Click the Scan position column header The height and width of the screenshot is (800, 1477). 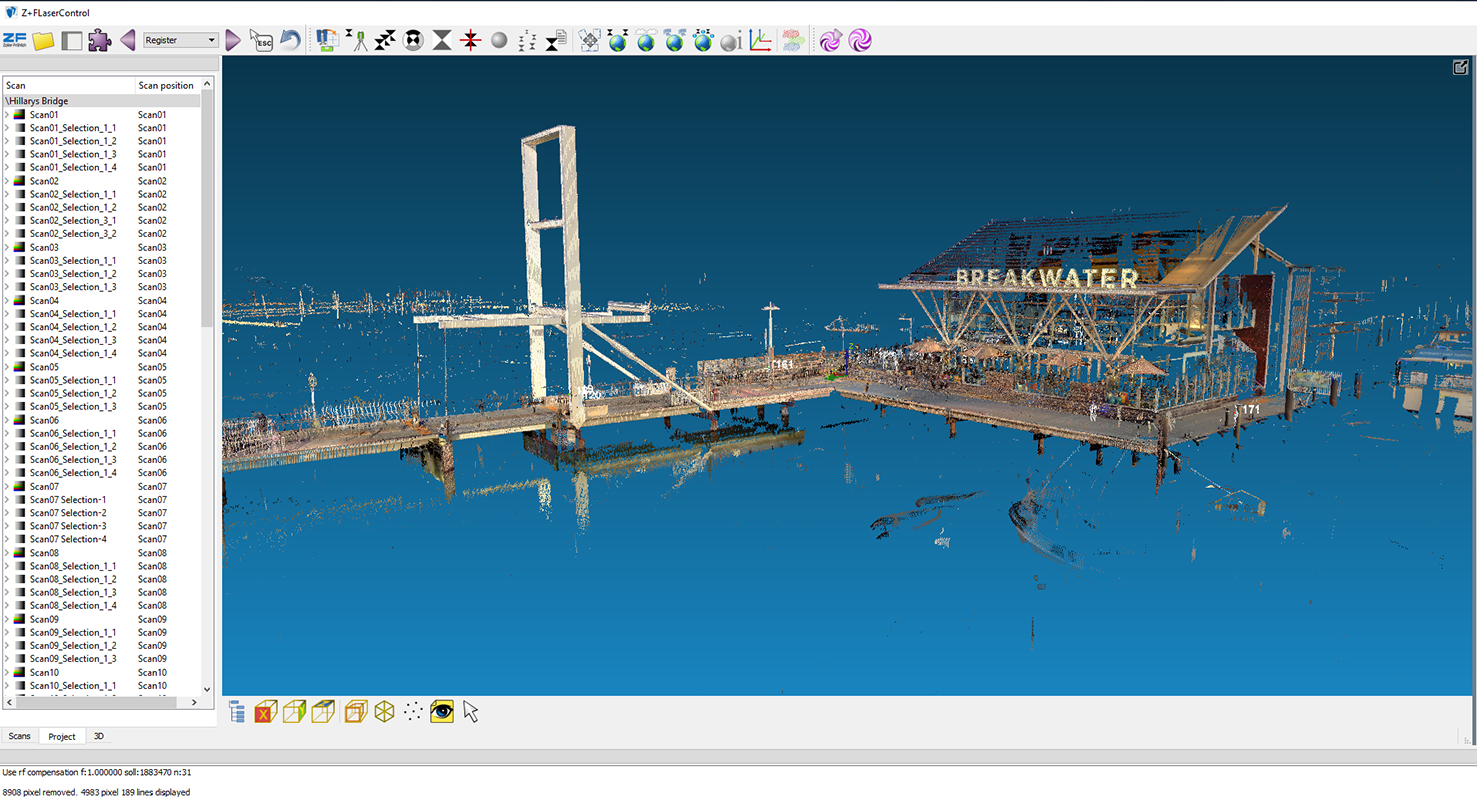pyautogui.click(x=166, y=86)
